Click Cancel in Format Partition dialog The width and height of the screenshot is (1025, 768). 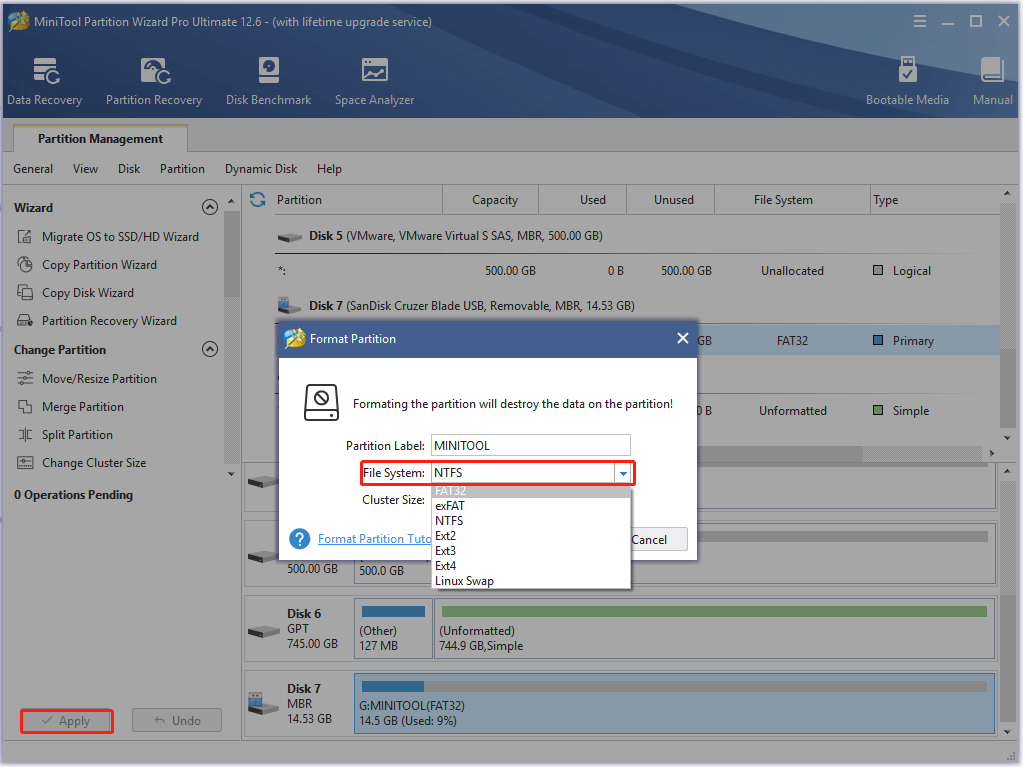pyautogui.click(x=658, y=539)
